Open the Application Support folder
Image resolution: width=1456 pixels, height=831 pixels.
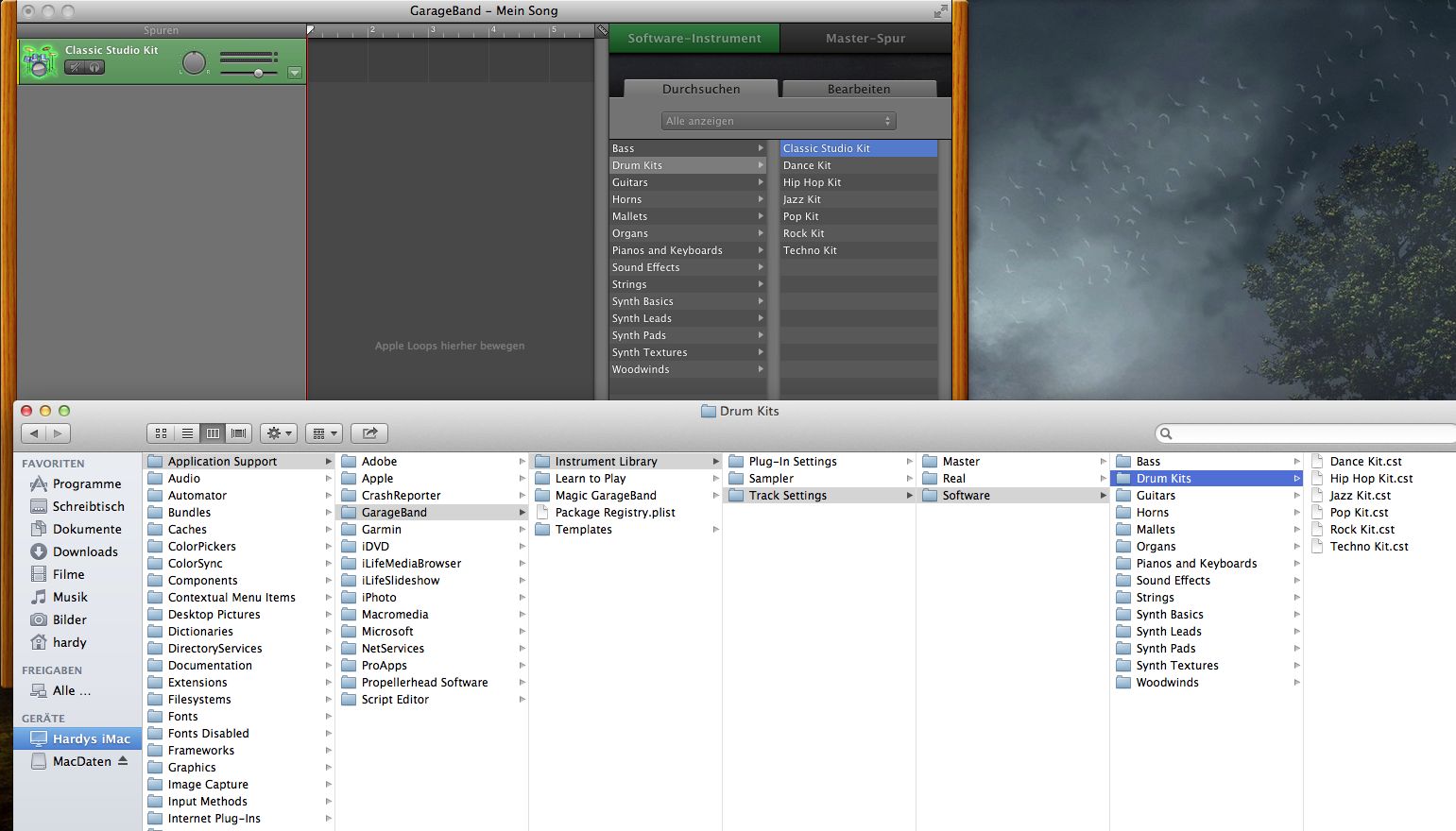(240, 462)
